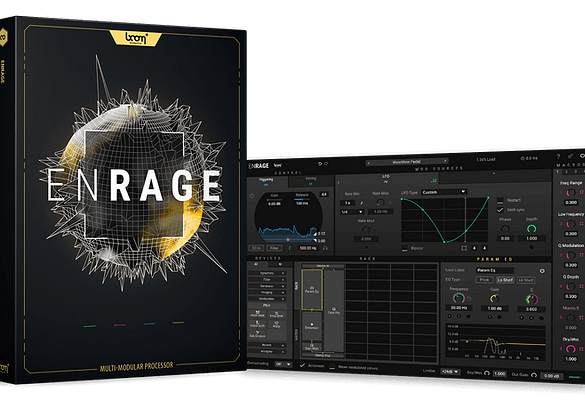Adjust the control Gain slider

coord(274,200)
